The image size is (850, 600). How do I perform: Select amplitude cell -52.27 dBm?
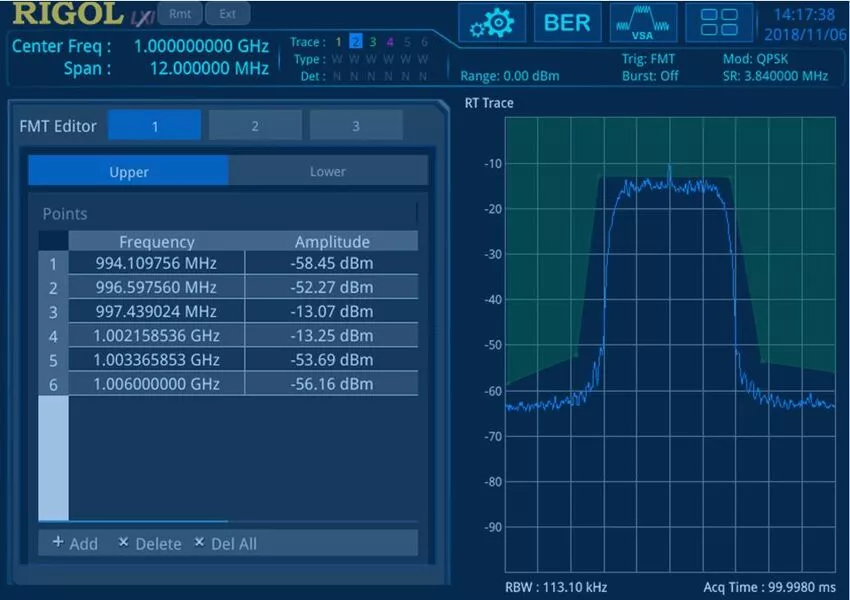tap(332, 287)
